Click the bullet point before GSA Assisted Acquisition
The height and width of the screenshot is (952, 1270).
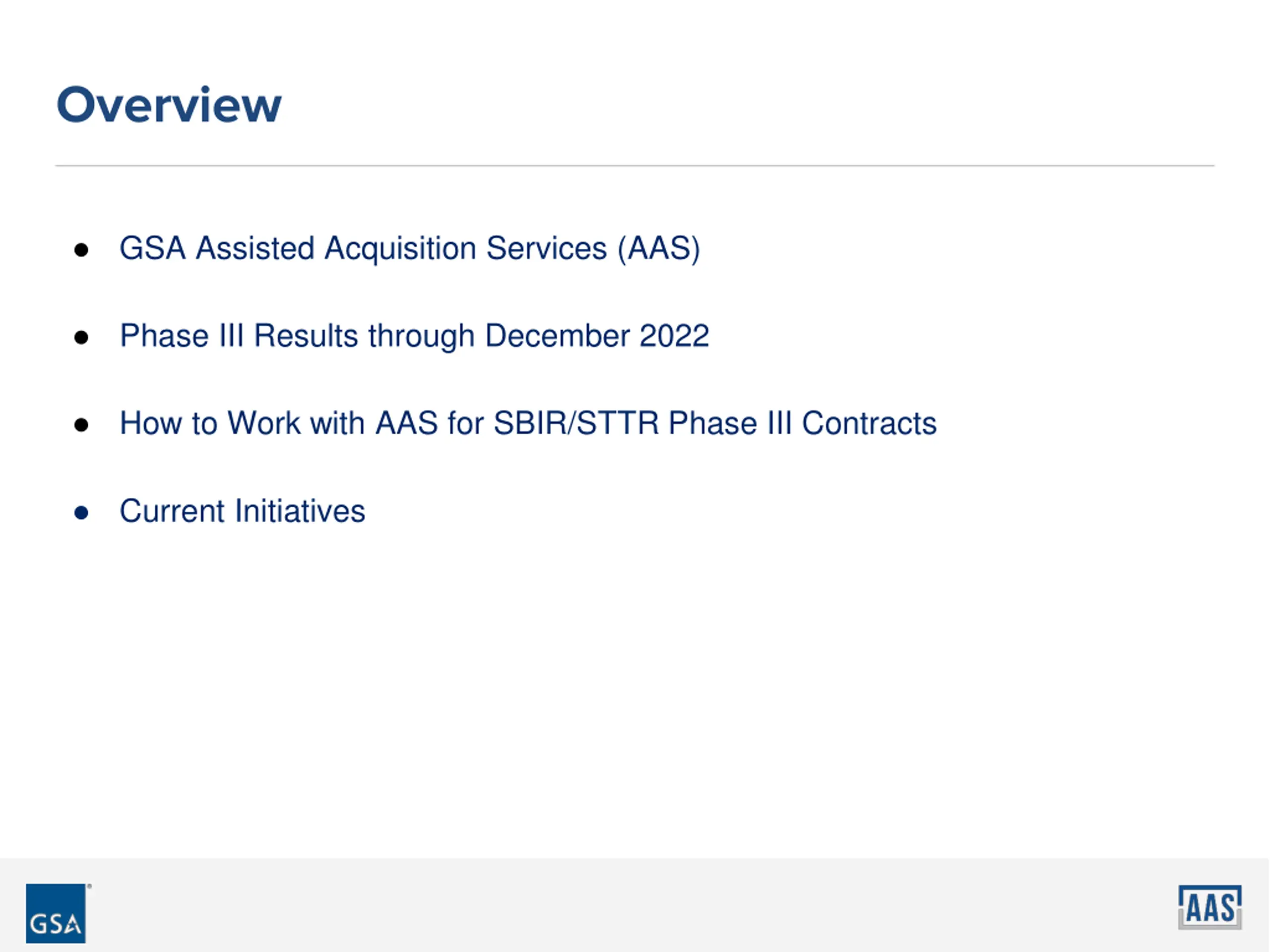pyautogui.click(x=81, y=250)
